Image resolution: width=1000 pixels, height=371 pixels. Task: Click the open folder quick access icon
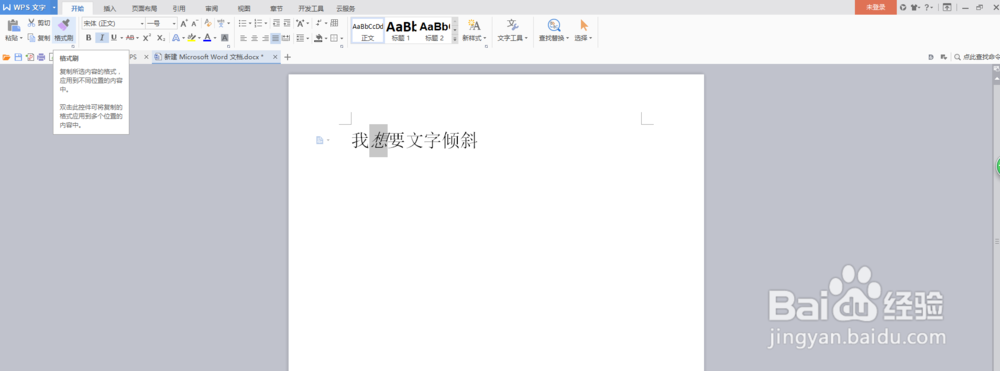[x=6, y=57]
